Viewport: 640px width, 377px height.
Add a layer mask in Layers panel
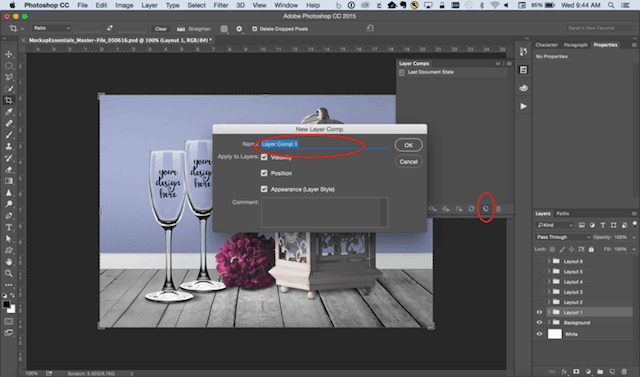(x=576, y=372)
